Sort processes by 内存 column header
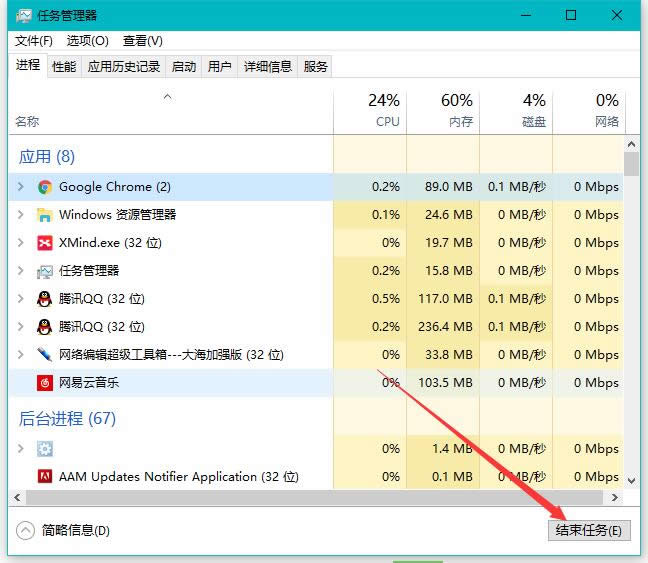Viewport: 648px width, 563px height. [443, 112]
